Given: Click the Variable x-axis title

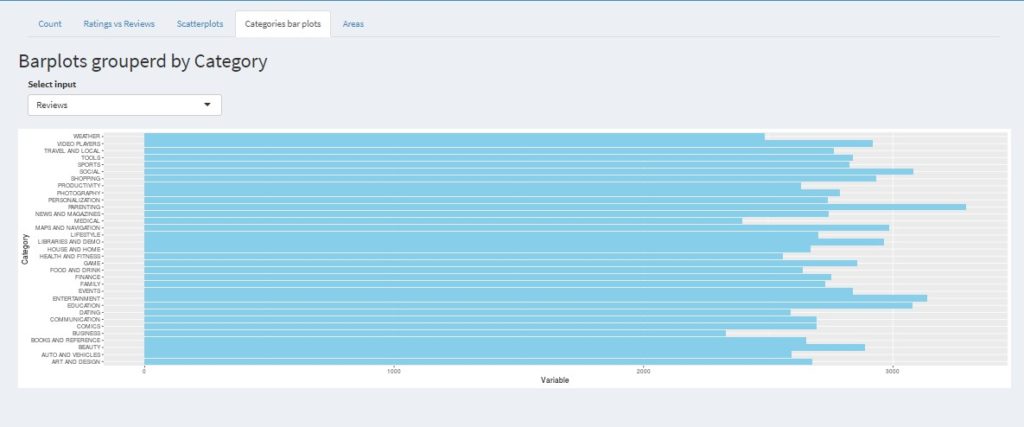Looking at the screenshot, I should tap(555, 380).
